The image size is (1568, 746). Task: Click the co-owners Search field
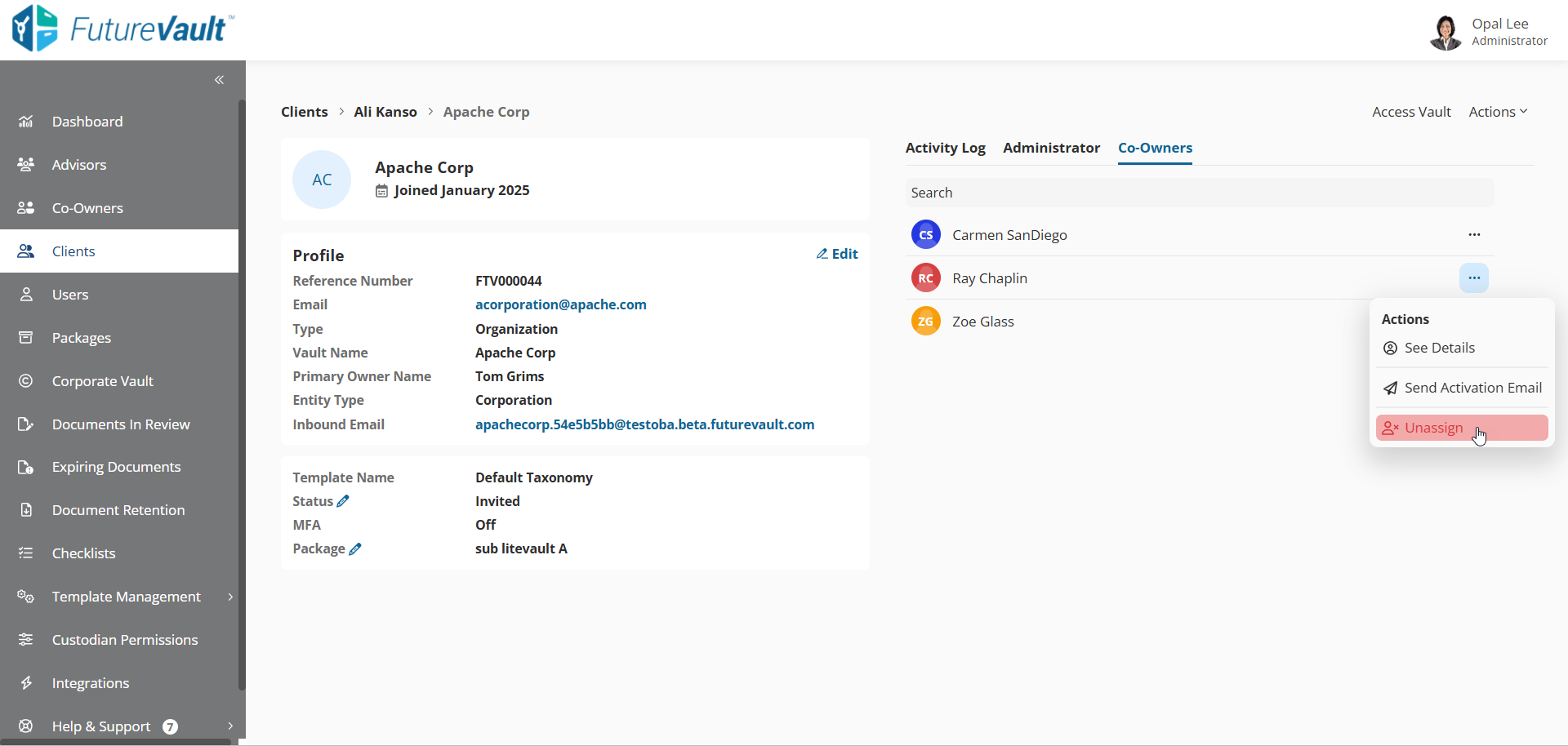(x=1200, y=193)
